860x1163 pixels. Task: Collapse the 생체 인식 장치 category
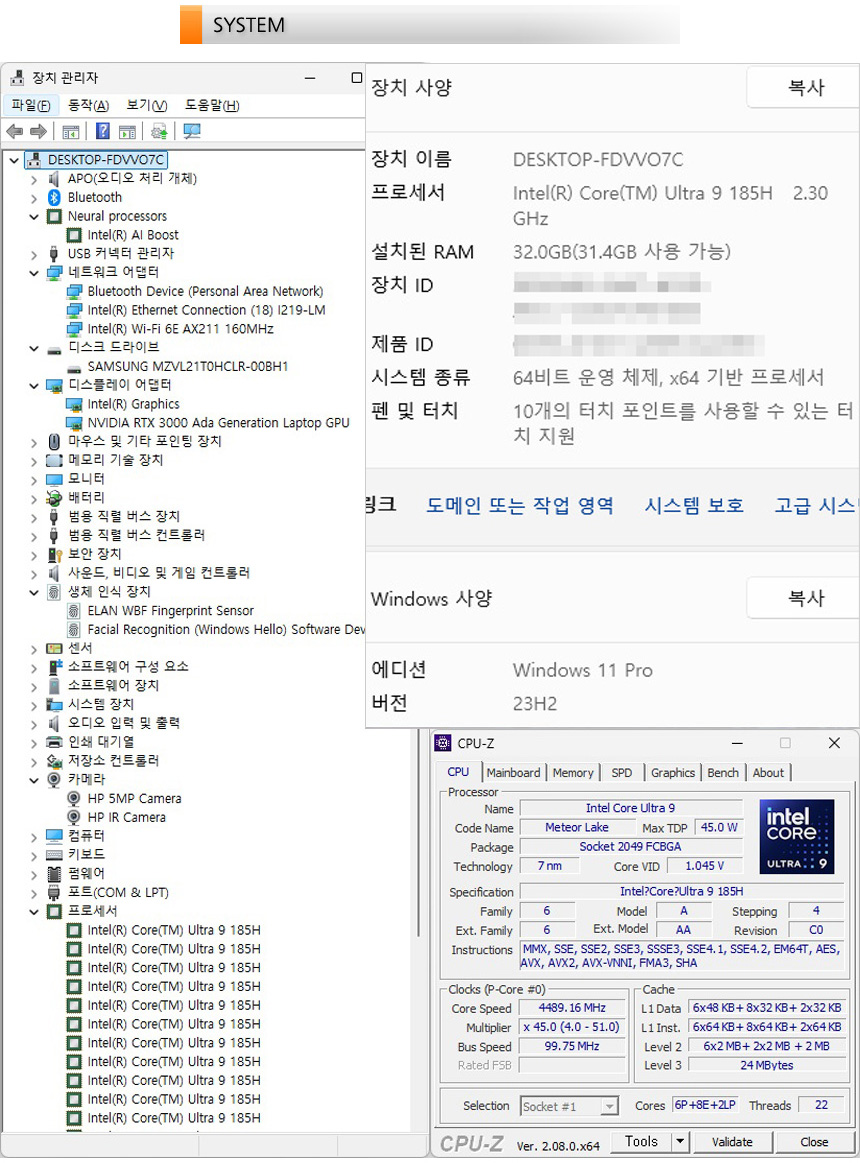click(x=33, y=592)
